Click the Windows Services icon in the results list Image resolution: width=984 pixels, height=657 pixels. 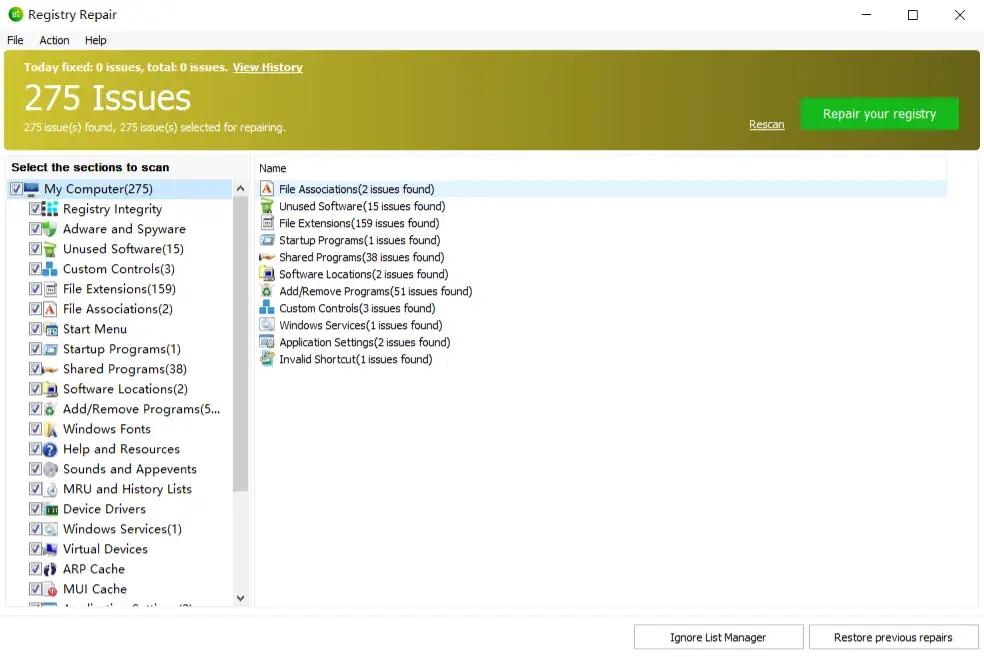click(267, 325)
